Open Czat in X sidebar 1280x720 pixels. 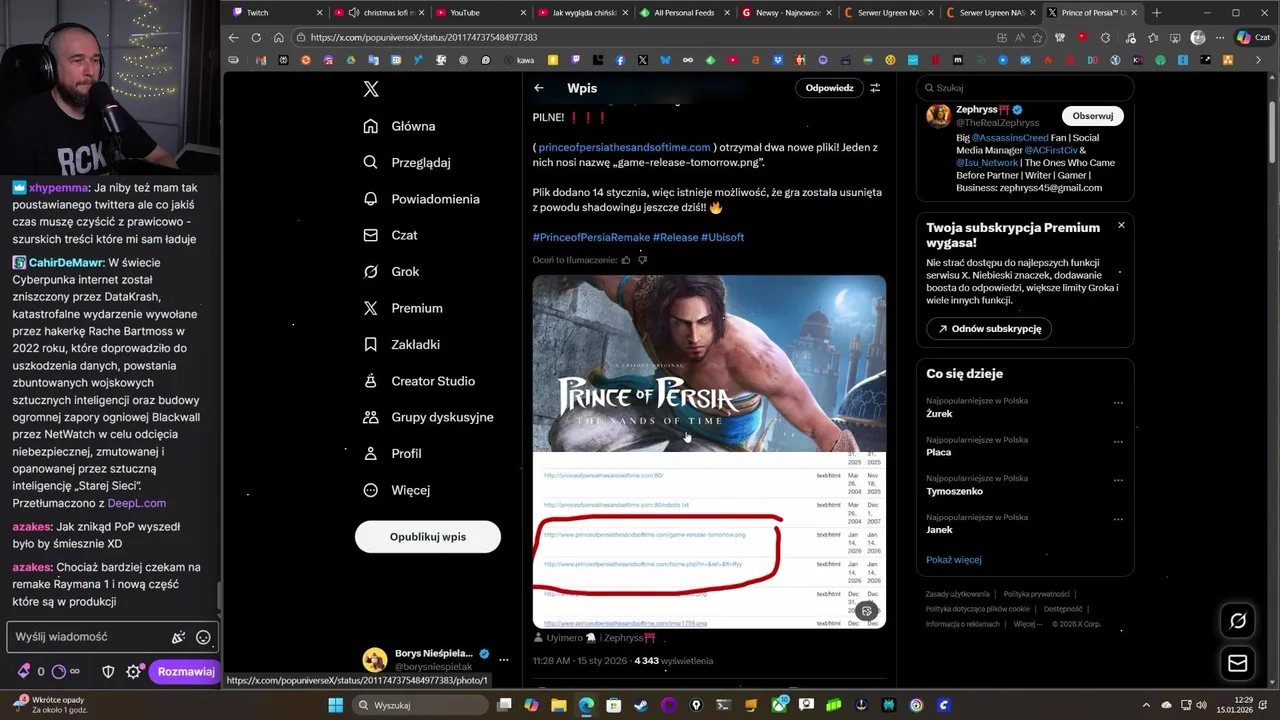[x=391, y=235]
